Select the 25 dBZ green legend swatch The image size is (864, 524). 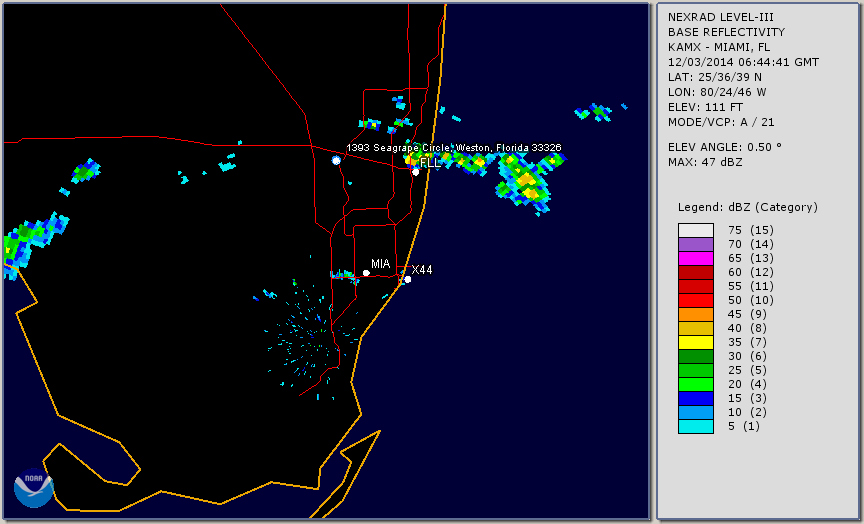(x=696, y=370)
